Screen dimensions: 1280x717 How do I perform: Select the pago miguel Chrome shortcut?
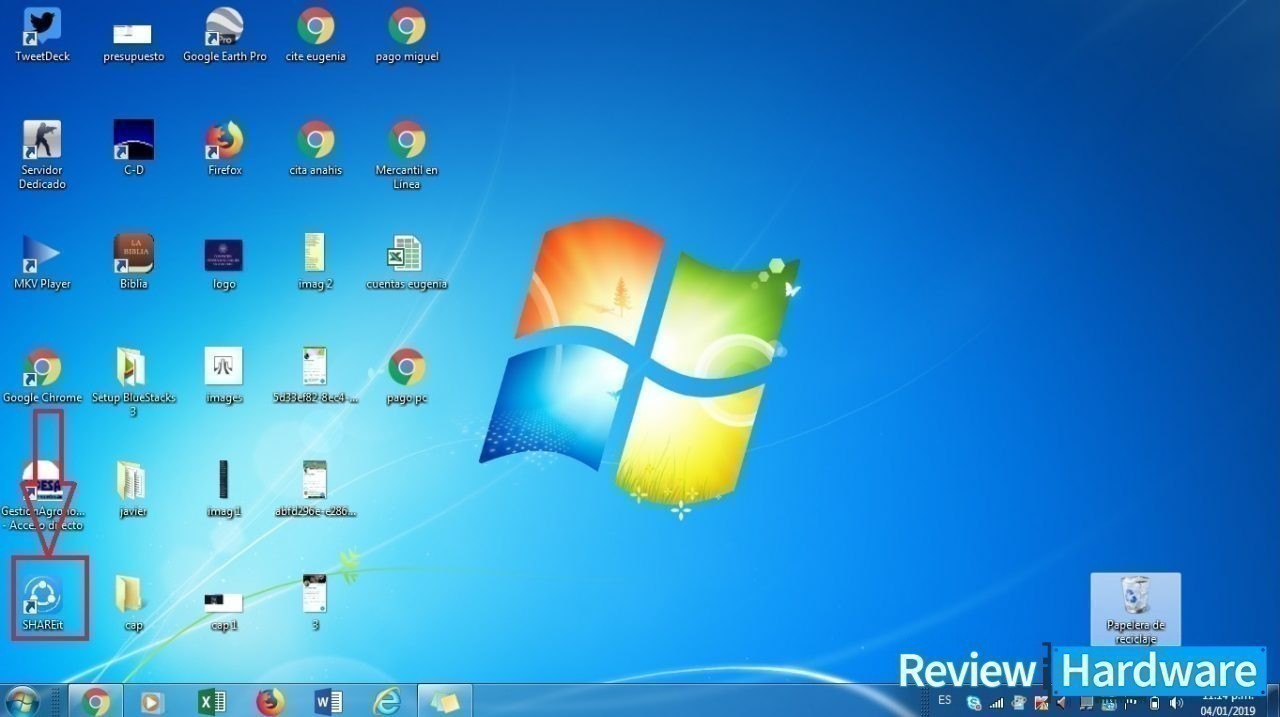407,35
